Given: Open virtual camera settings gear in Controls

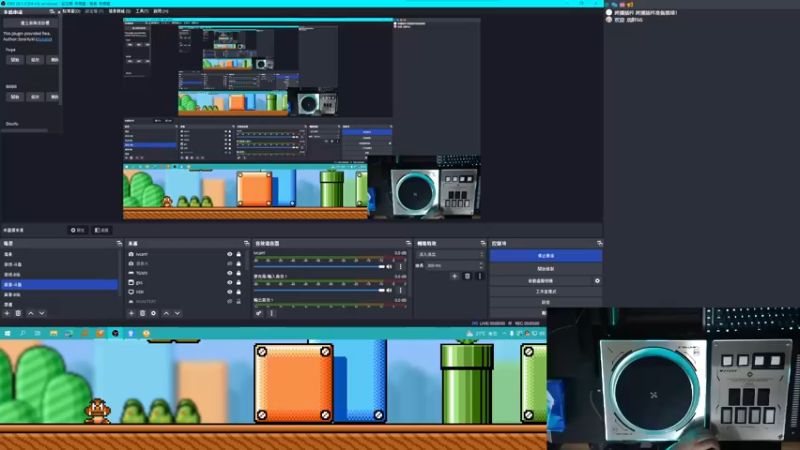Looking at the screenshot, I should click(x=597, y=281).
